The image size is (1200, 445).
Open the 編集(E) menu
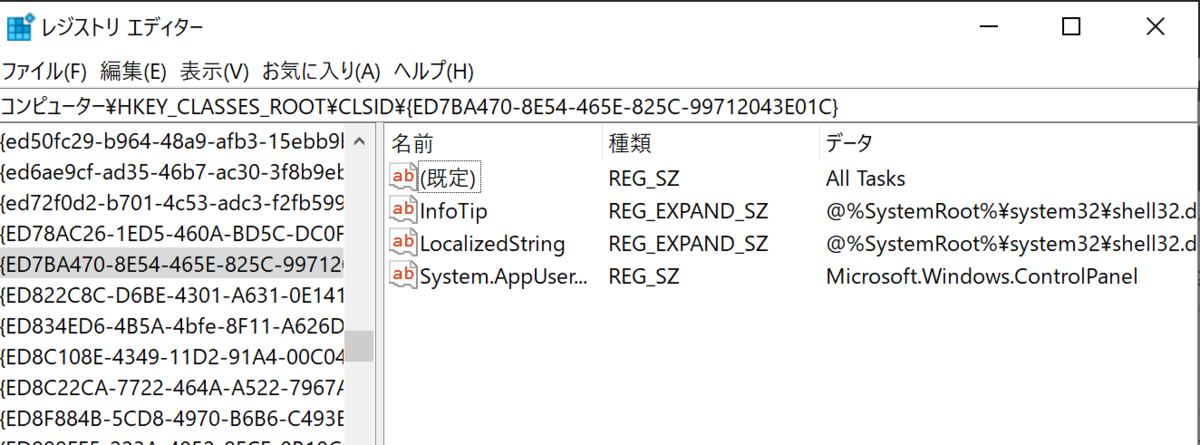point(133,72)
